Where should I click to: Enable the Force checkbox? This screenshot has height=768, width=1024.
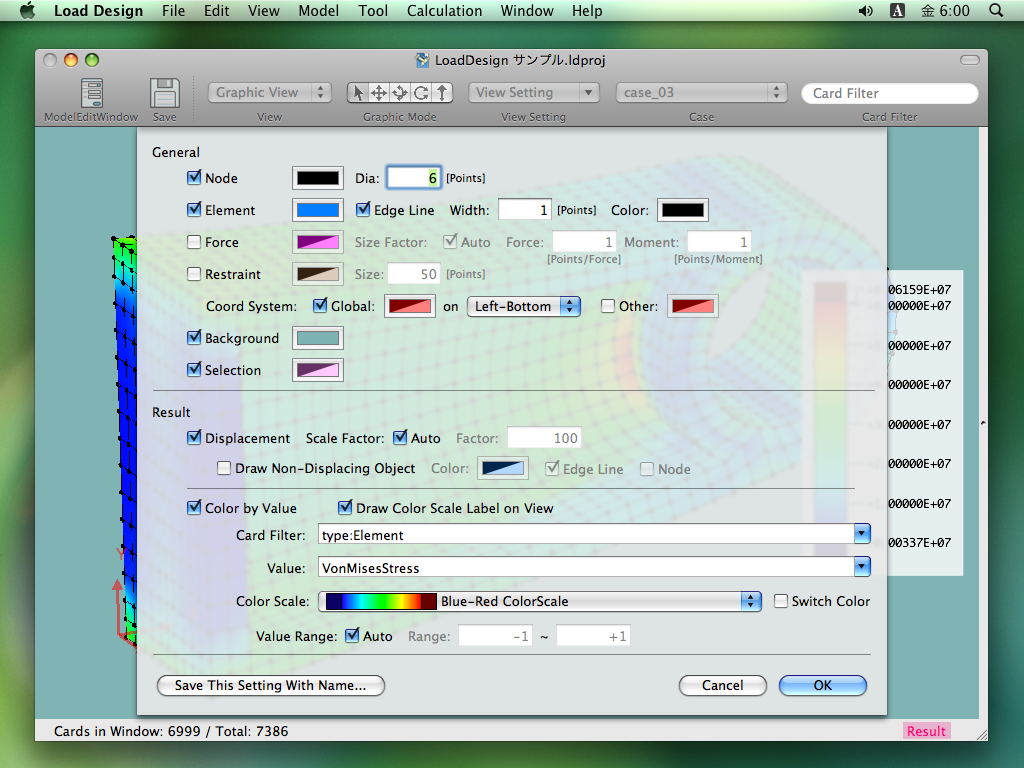pos(194,242)
